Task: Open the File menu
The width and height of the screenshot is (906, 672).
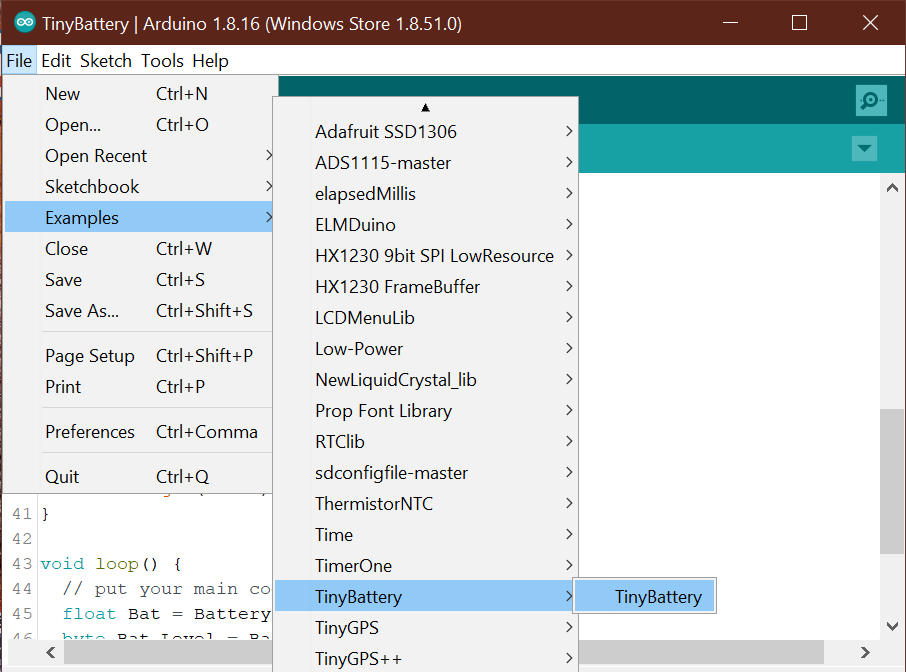Action: 19,61
